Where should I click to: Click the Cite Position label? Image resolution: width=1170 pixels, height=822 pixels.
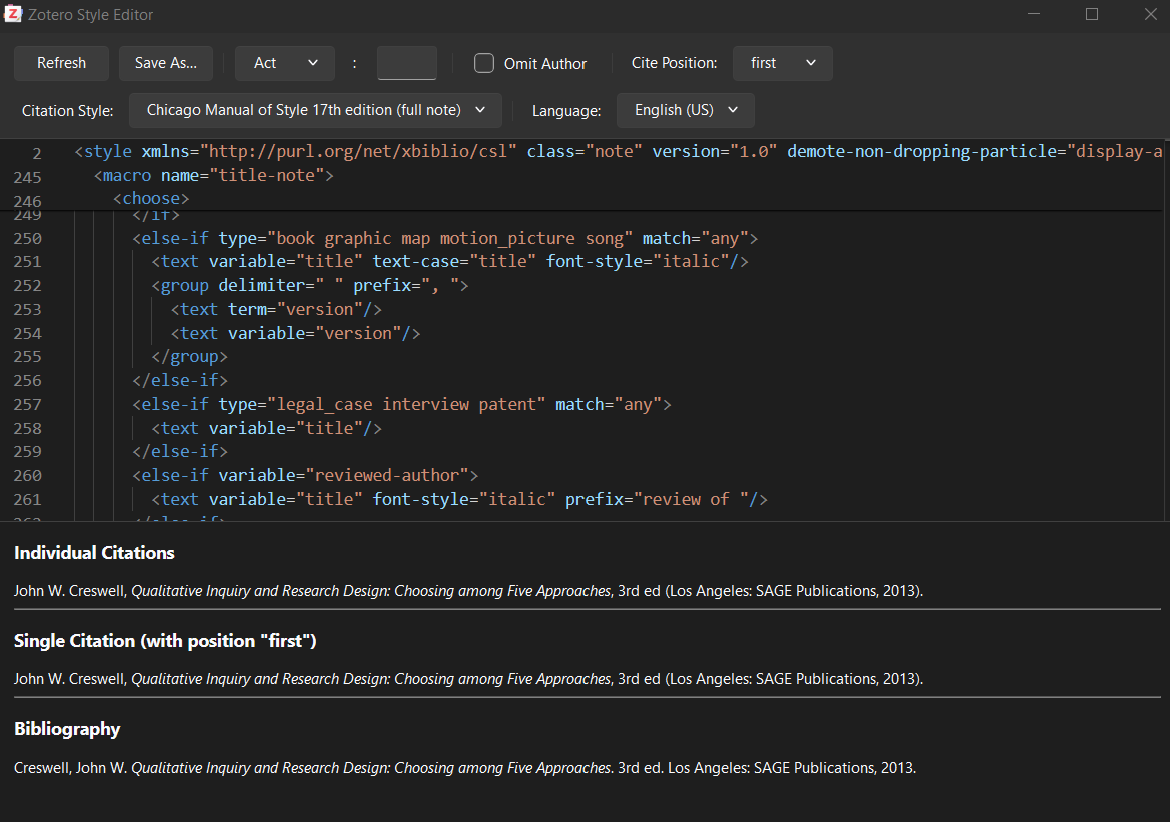[675, 63]
